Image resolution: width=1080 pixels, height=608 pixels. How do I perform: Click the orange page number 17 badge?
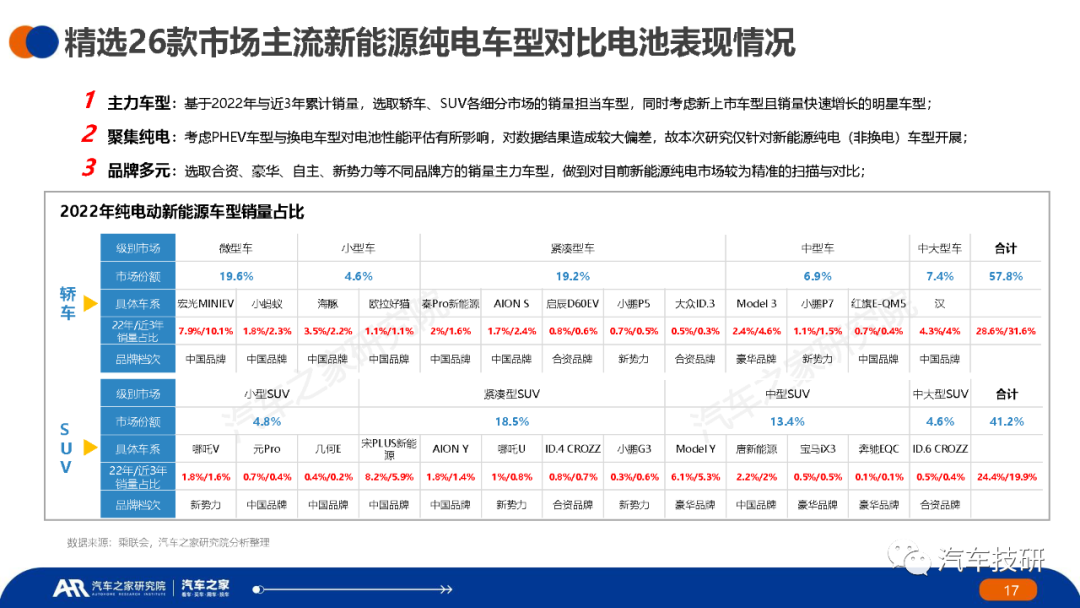point(1008,590)
